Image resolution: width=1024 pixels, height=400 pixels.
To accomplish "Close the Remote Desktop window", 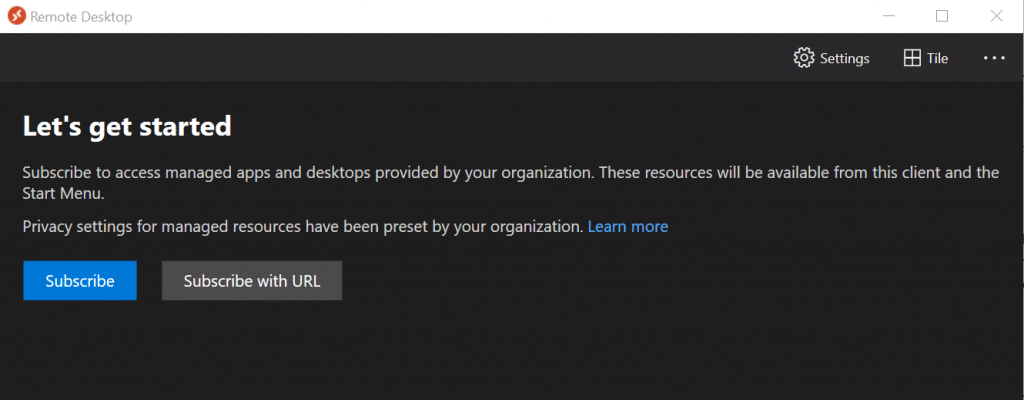I will click(996, 16).
